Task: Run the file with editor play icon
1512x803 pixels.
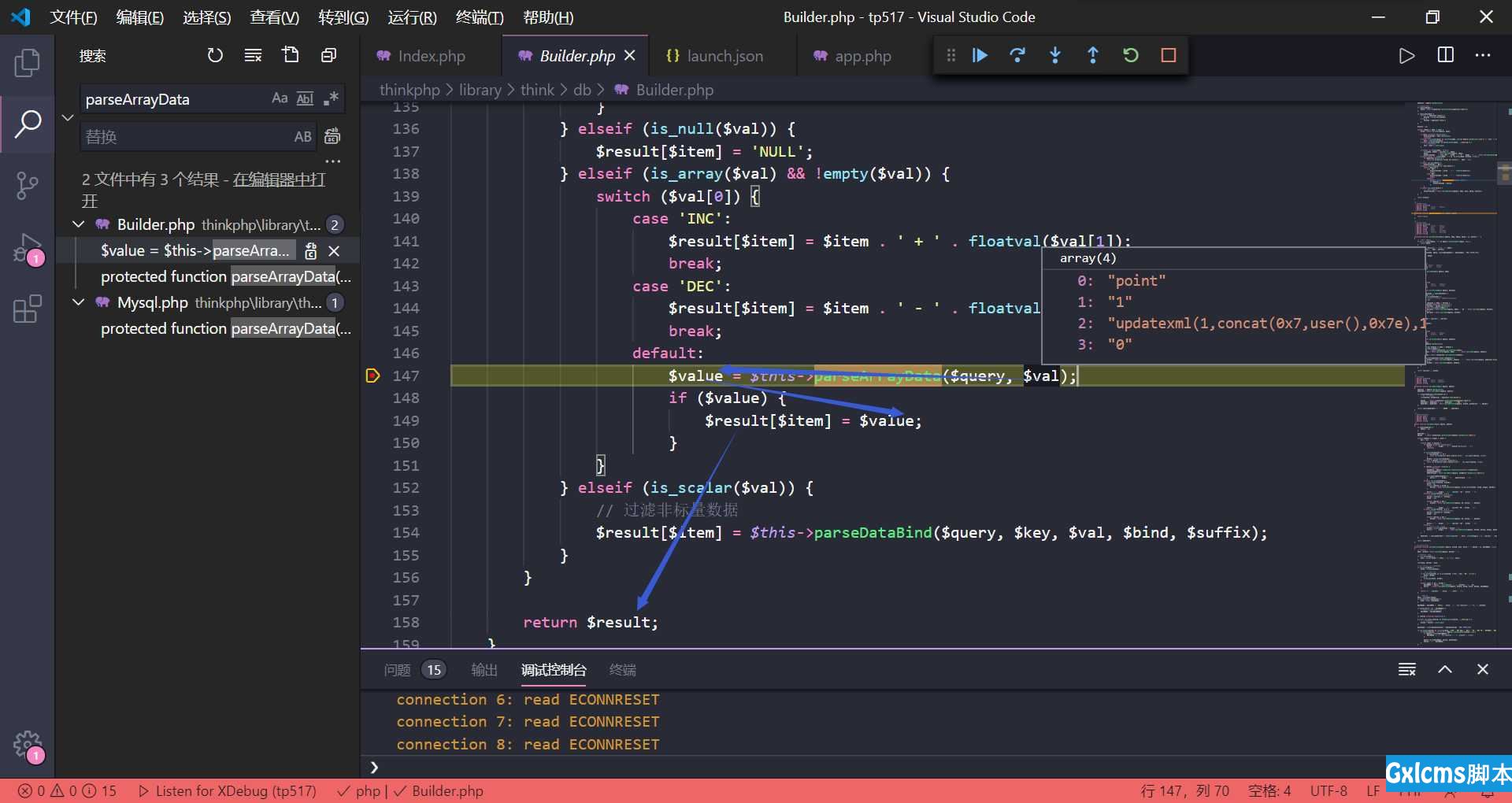Action: (x=1406, y=55)
